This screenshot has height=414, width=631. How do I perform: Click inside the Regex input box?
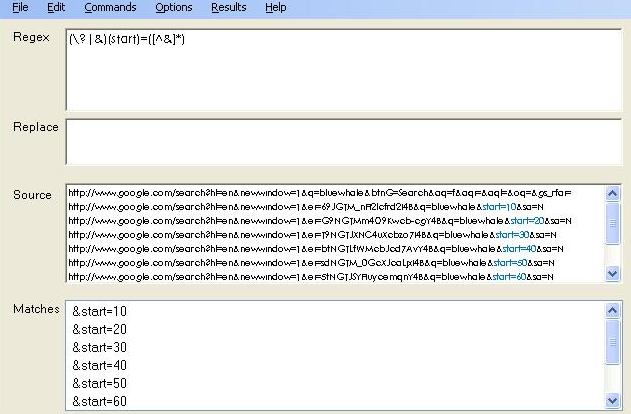(344, 70)
